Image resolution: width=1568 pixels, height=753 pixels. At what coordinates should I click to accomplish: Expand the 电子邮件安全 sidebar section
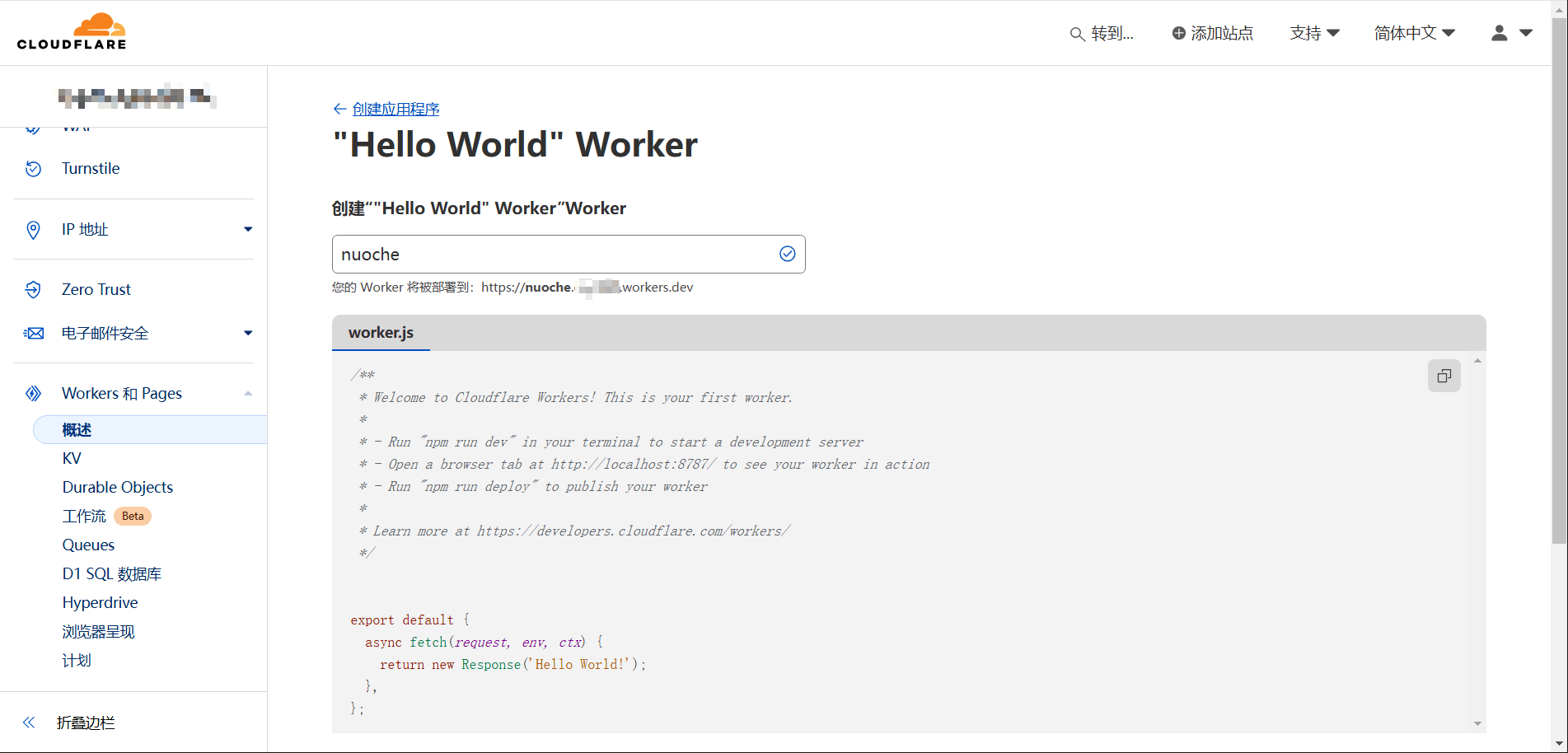pyautogui.click(x=248, y=333)
